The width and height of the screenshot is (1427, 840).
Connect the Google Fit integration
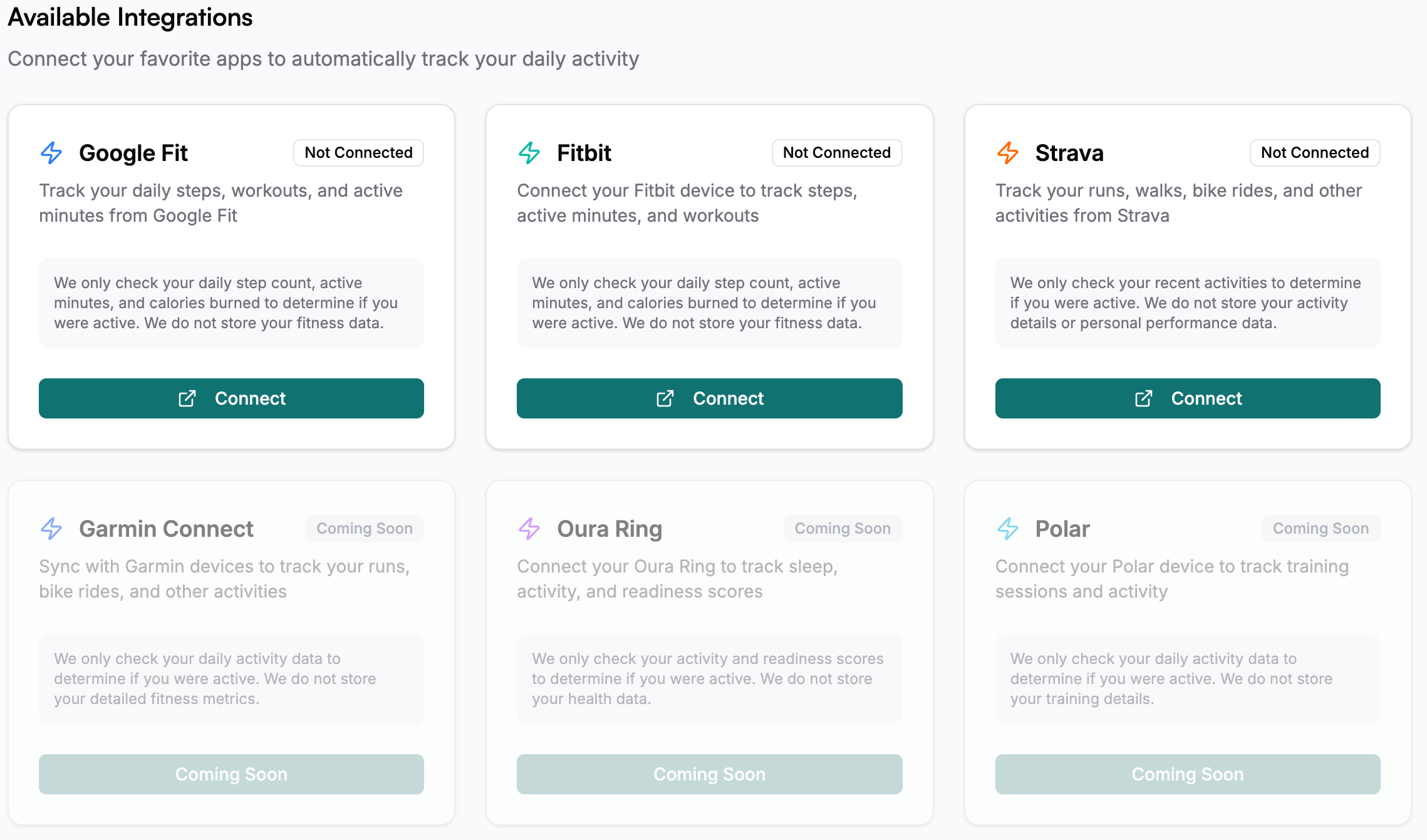coord(231,398)
